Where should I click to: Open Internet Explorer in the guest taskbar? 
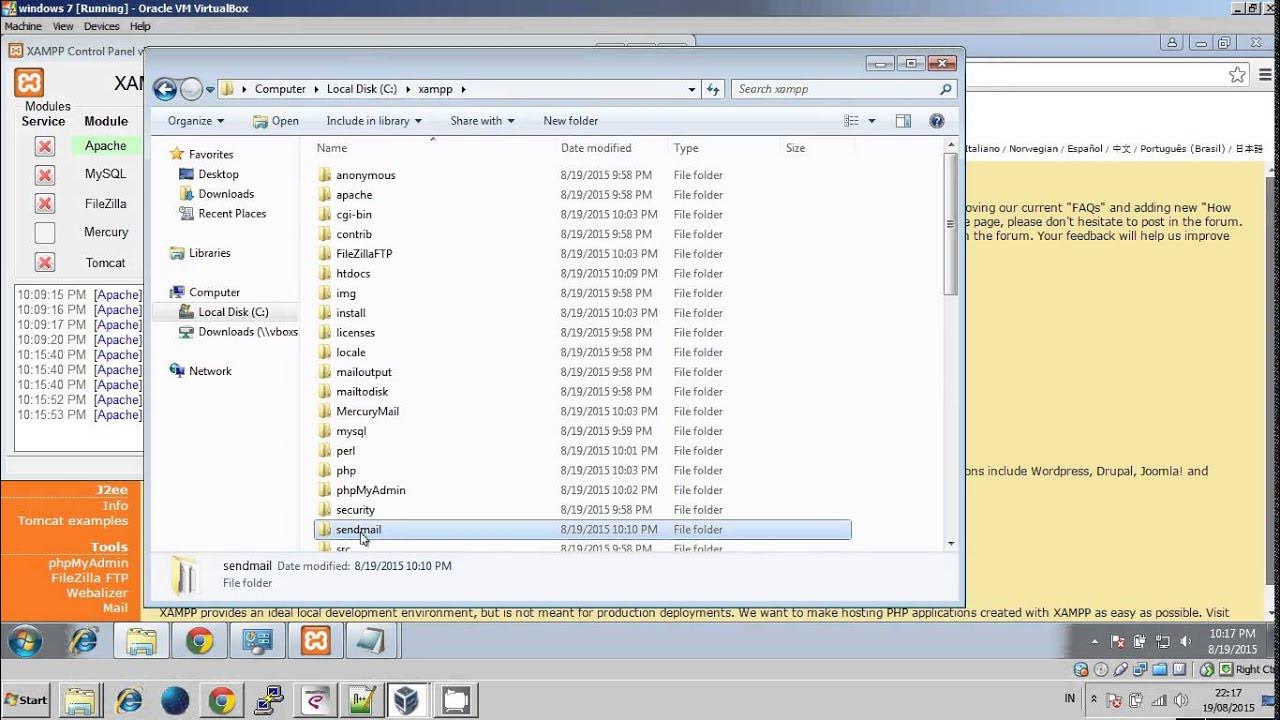(x=83, y=642)
